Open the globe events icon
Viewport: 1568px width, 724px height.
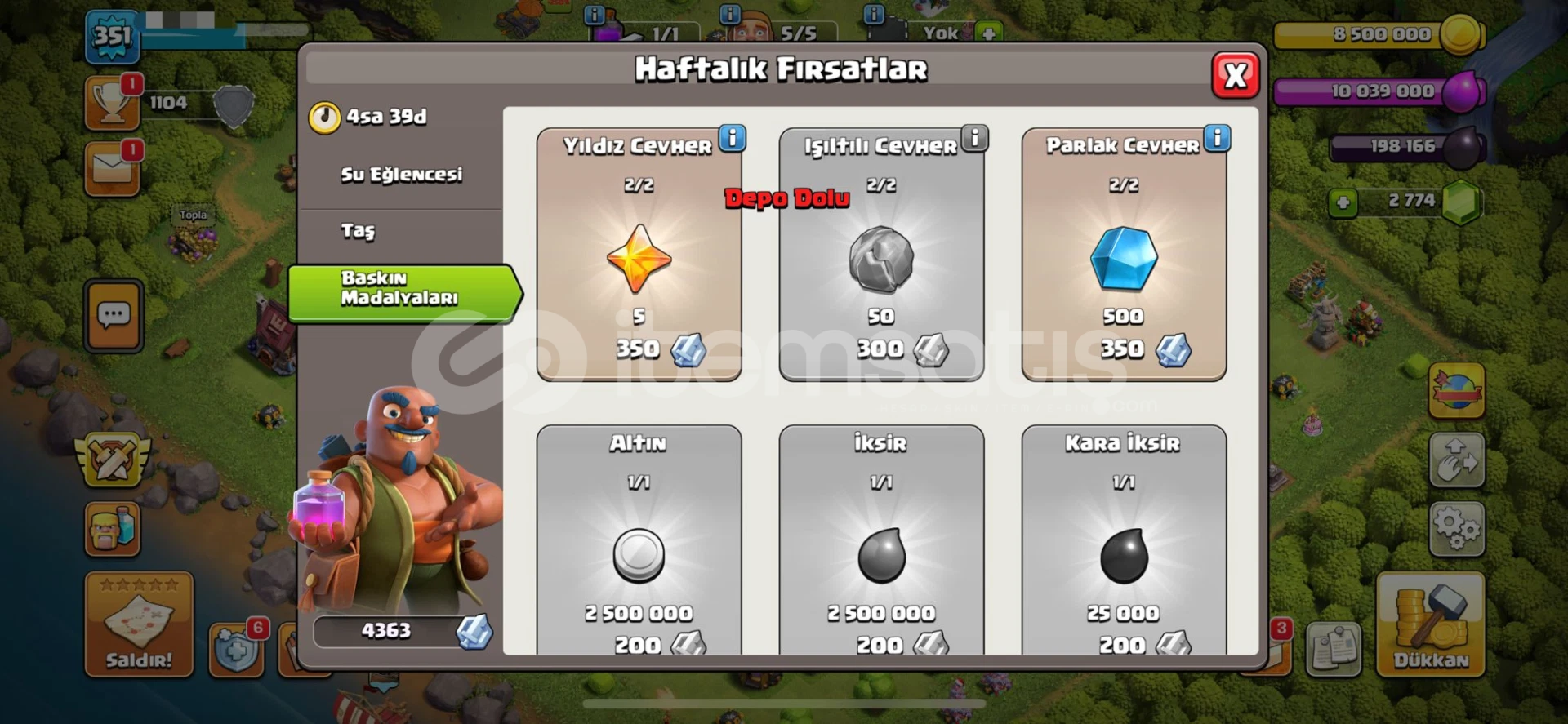[x=1456, y=391]
